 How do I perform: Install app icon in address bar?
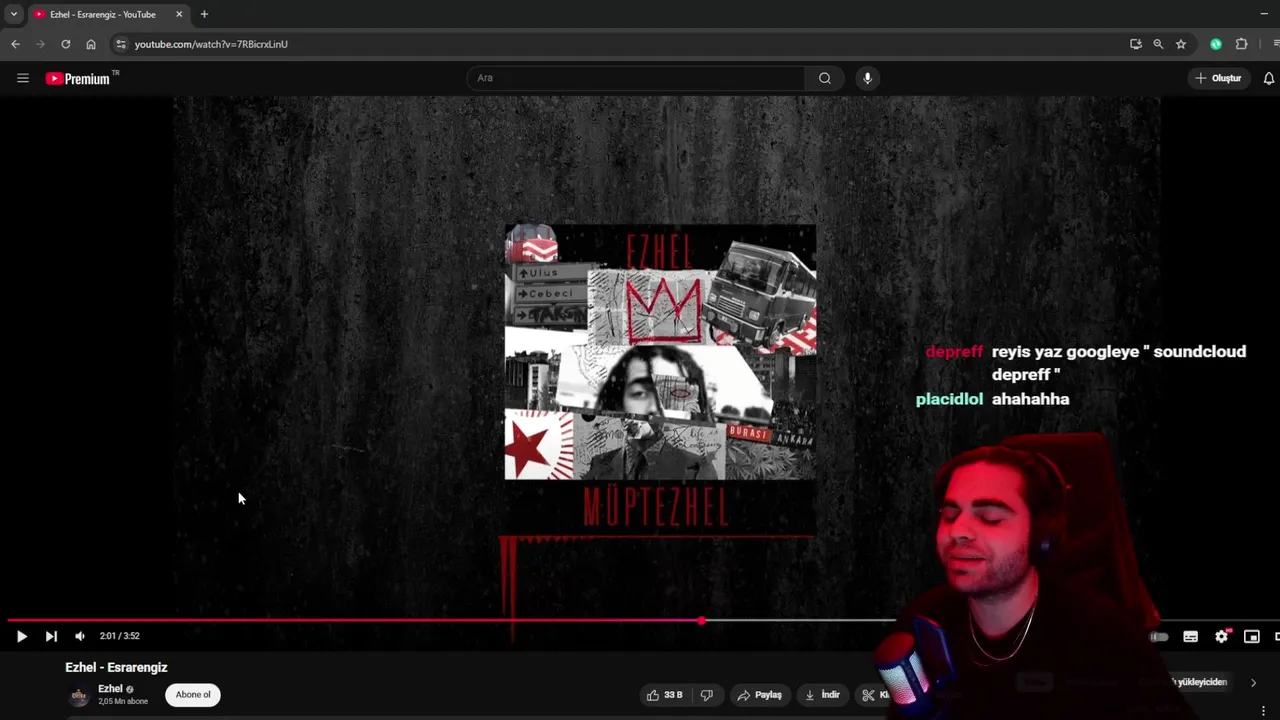click(1136, 44)
